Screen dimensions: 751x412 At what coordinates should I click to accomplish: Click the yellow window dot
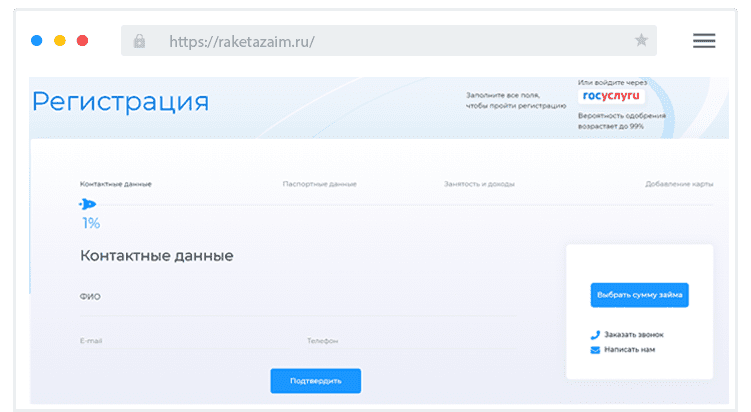click(x=60, y=41)
